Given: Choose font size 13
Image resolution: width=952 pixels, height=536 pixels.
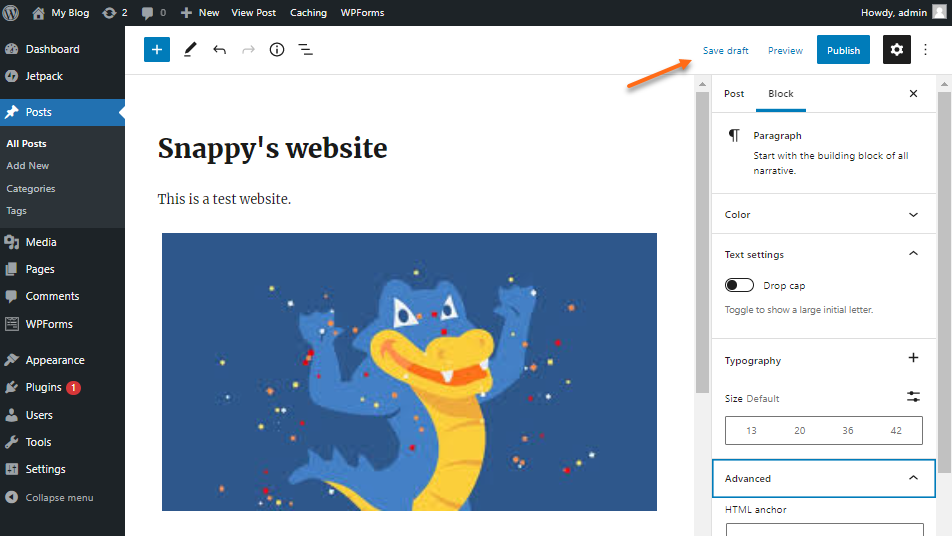Looking at the screenshot, I should [x=751, y=430].
